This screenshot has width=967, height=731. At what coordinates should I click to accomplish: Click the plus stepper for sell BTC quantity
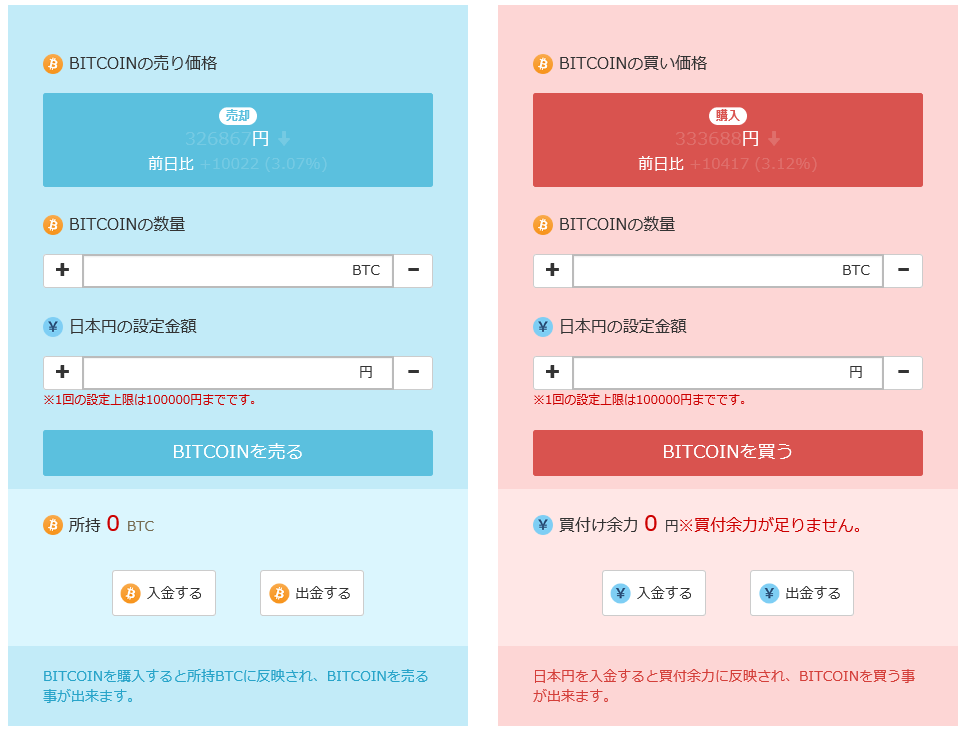click(x=62, y=271)
